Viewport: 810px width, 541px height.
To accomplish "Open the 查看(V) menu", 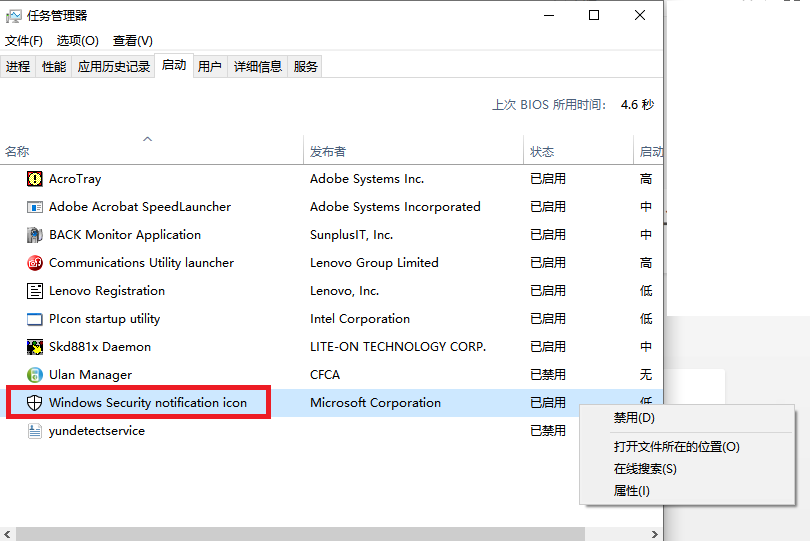I will point(133,40).
